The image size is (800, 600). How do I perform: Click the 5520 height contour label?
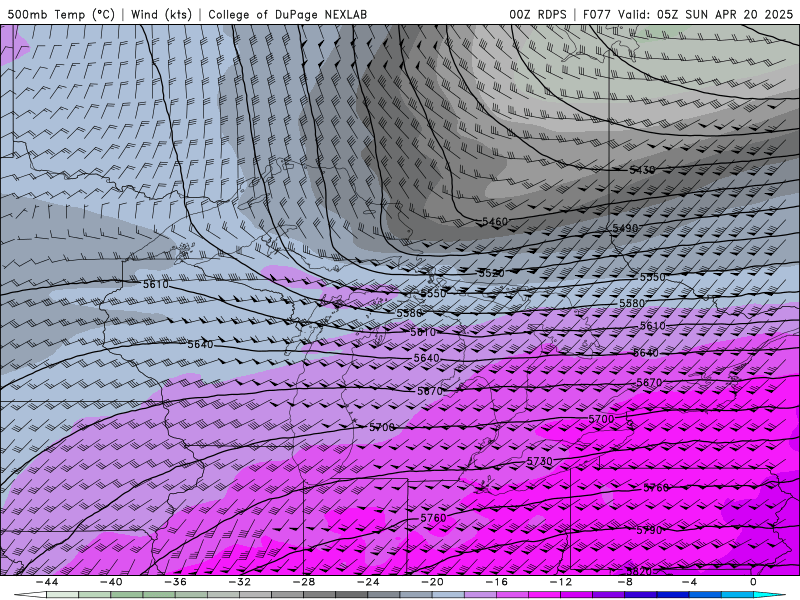(491, 273)
